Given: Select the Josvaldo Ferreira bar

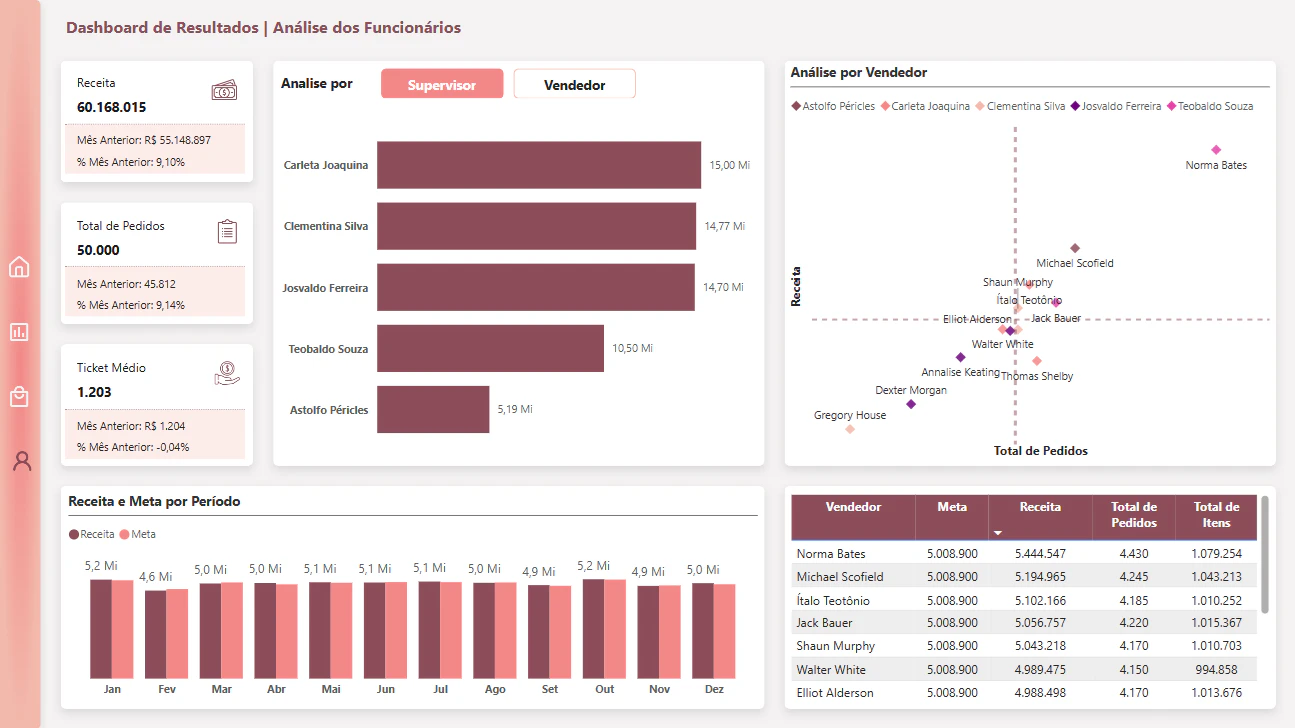Looking at the screenshot, I should (x=535, y=288).
